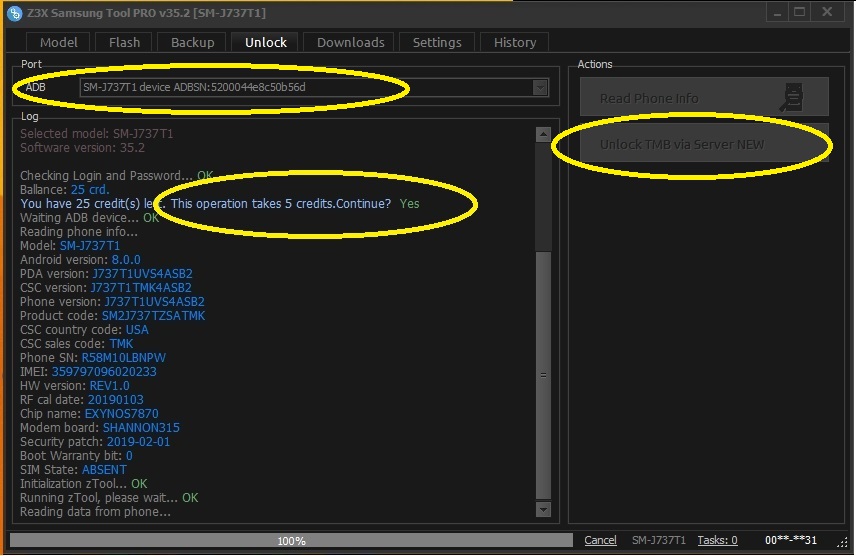Image resolution: width=856 pixels, height=556 pixels.
Task: Click the Read Phone Info button
Action: tap(704, 97)
